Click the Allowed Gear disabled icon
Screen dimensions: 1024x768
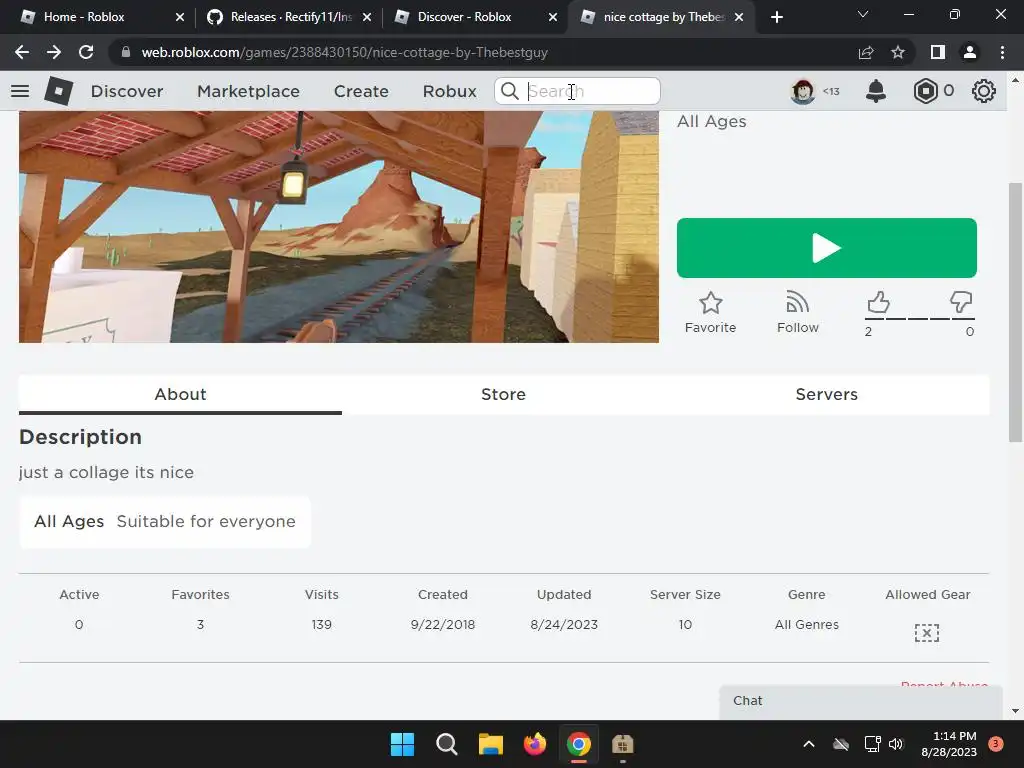(x=927, y=633)
